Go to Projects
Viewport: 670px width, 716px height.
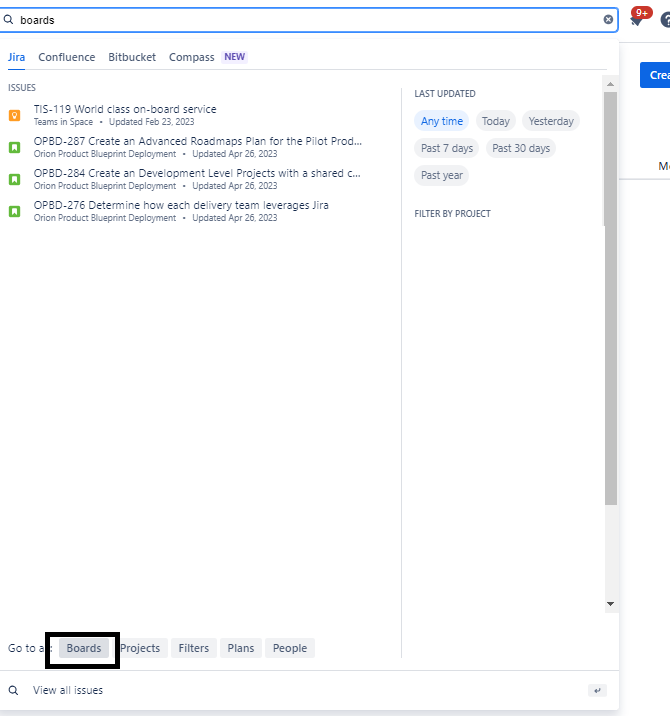coord(140,648)
